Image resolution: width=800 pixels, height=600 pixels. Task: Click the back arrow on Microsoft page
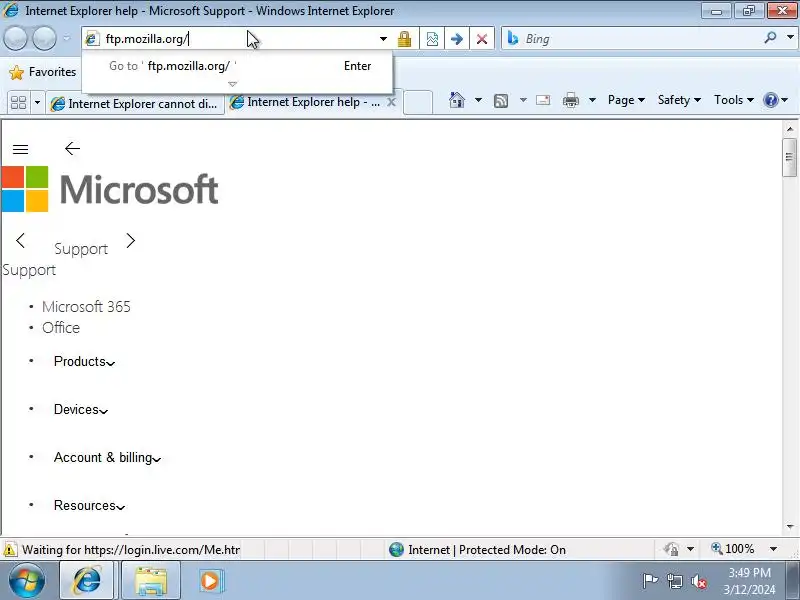pos(72,148)
